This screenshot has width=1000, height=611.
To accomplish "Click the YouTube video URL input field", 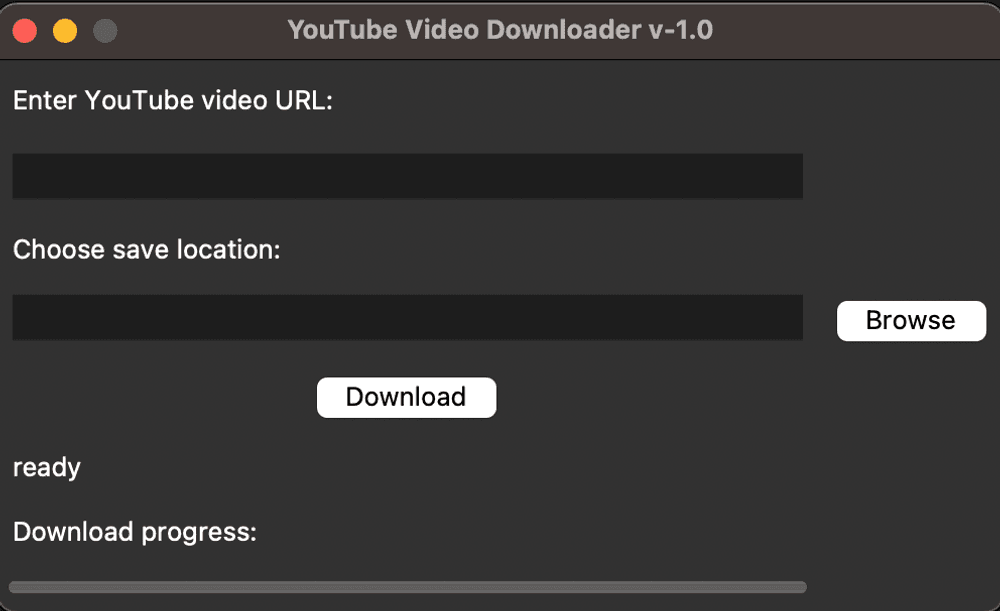I will coord(408,176).
